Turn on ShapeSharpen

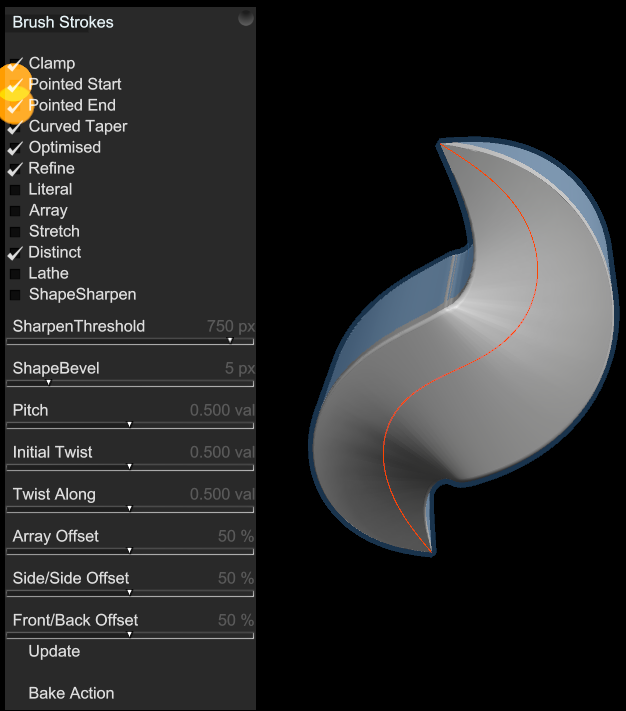pos(15,295)
